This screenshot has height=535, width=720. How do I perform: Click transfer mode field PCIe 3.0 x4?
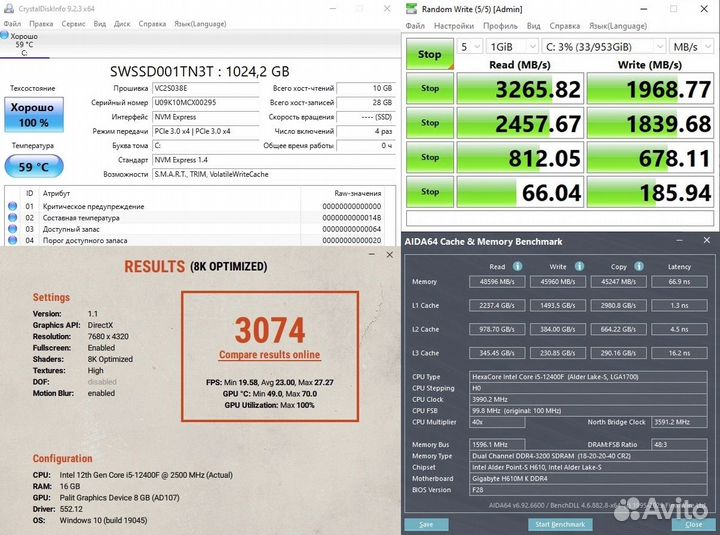pos(206,131)
